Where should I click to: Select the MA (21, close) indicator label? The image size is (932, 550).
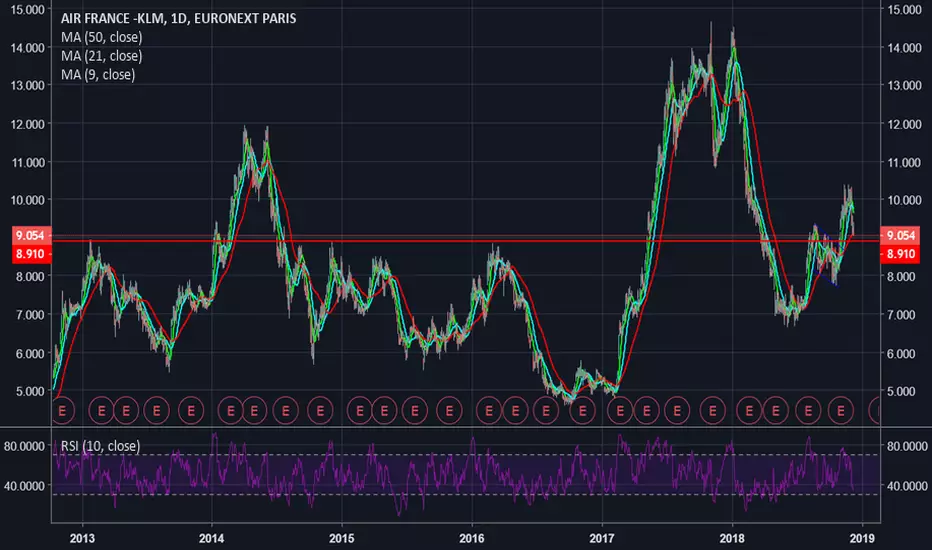[102, 56]
